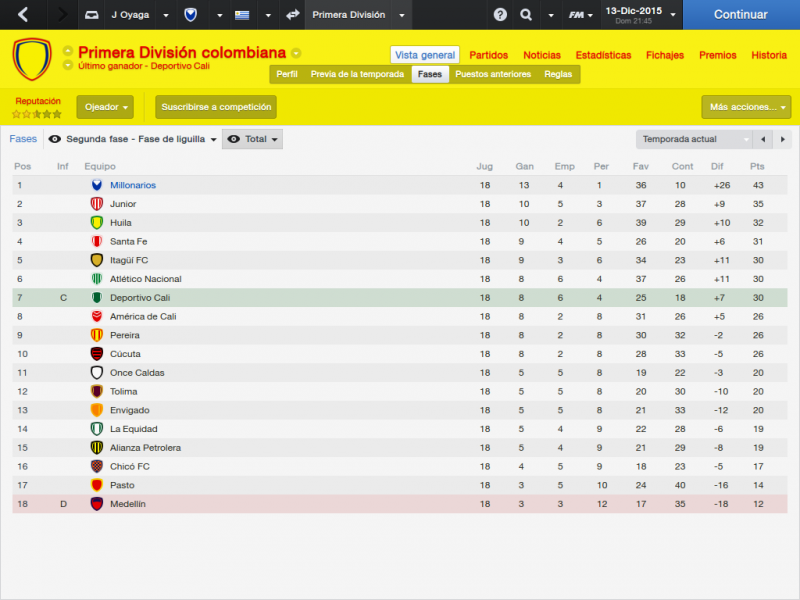Open the Ojeador dropdown
This screenshot has width=800, height=600.
click(x=105, y=107)
